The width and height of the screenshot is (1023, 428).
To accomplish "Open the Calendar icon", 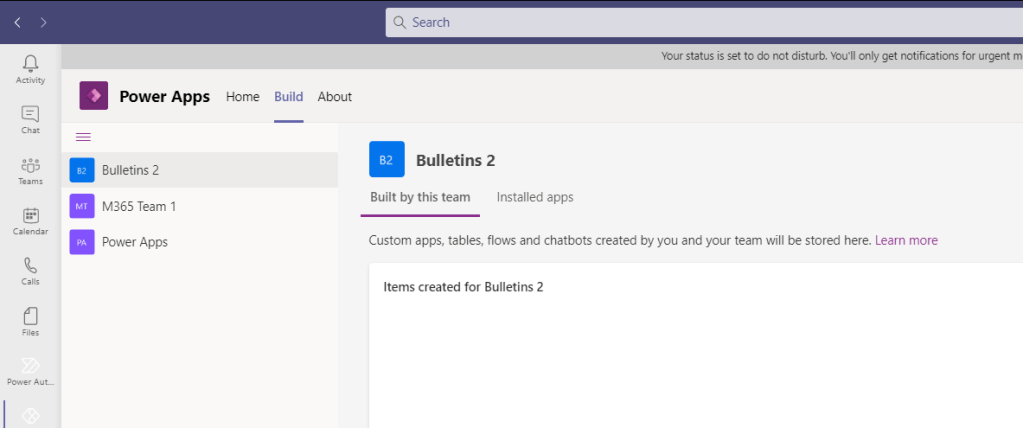I will [30, 220].
